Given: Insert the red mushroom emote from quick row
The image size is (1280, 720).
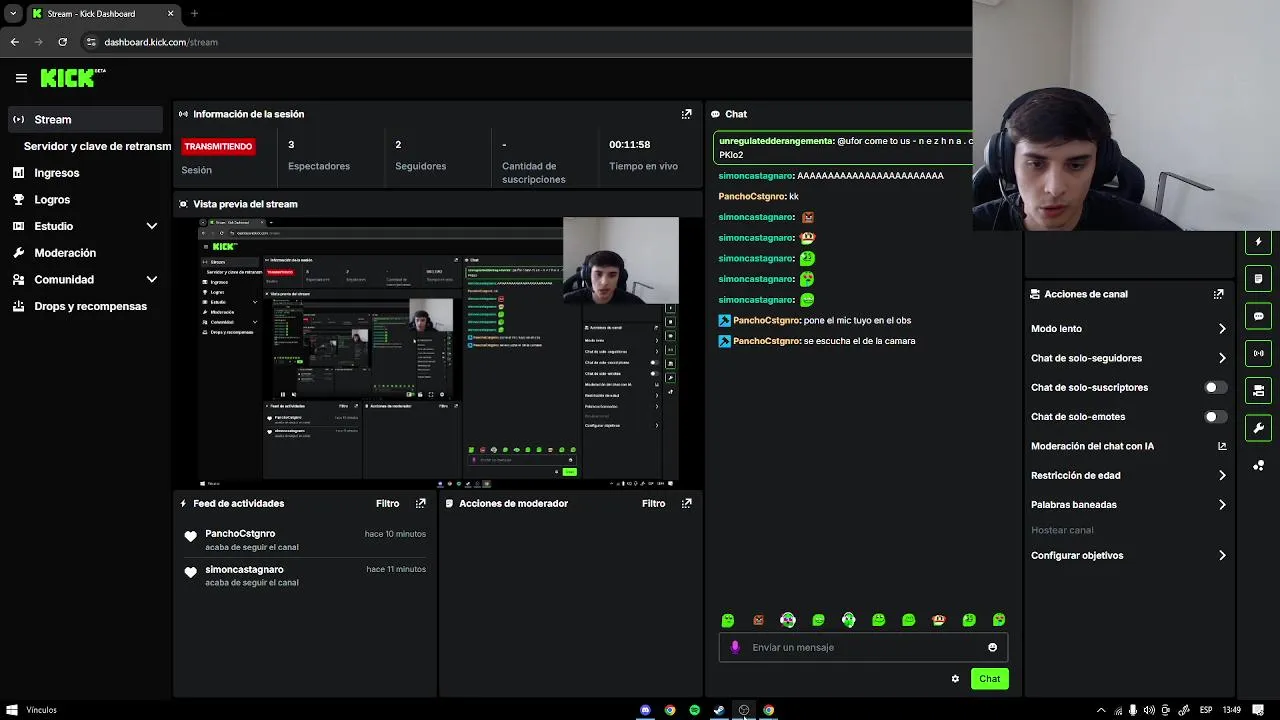Looking at the screenshot, I should (938, 620).
